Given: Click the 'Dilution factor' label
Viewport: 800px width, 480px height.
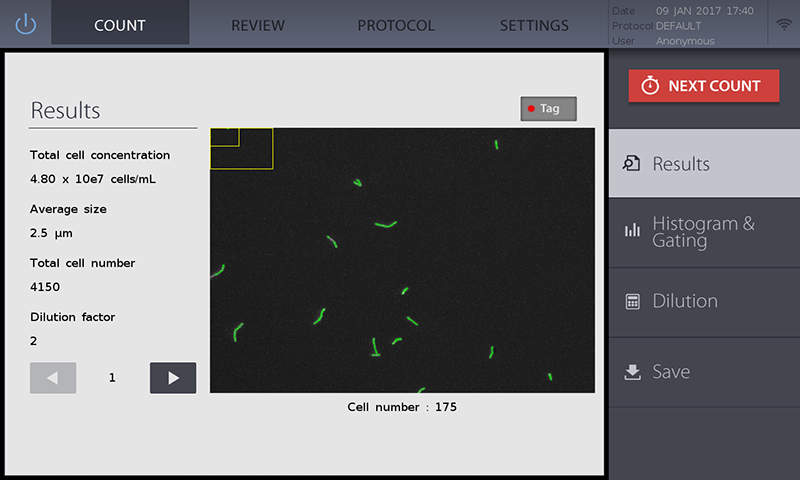Looking at the screenshot, I should (x=72, y=317).
